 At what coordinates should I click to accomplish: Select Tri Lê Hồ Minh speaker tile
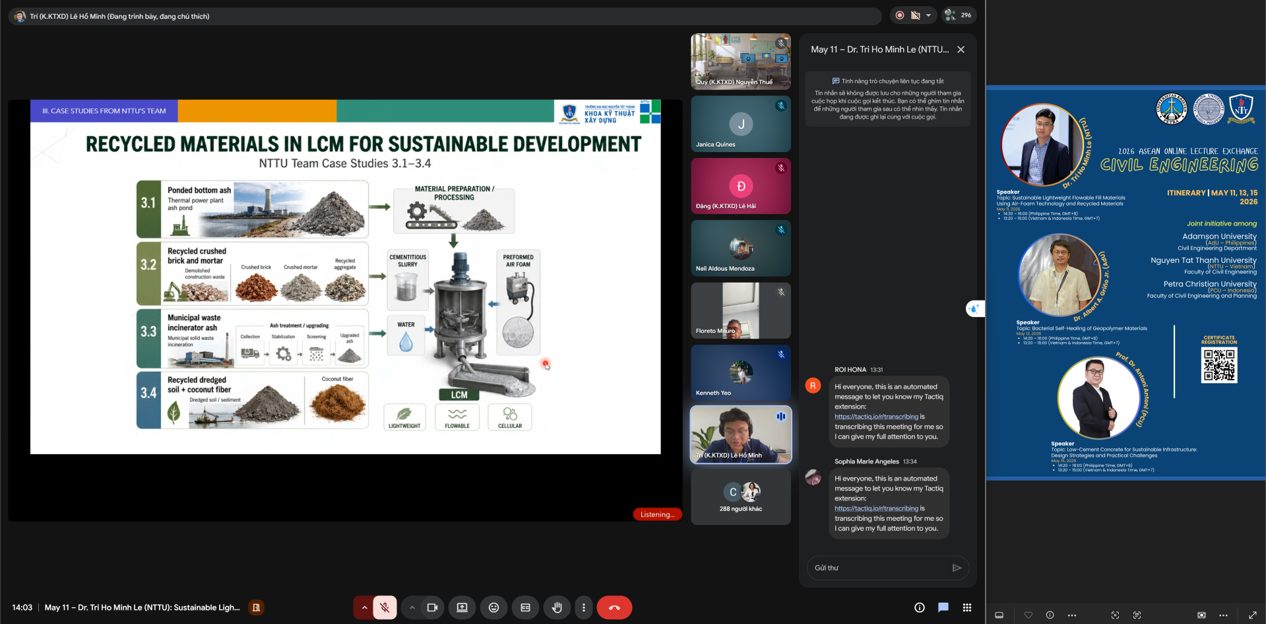click(740, 434)
